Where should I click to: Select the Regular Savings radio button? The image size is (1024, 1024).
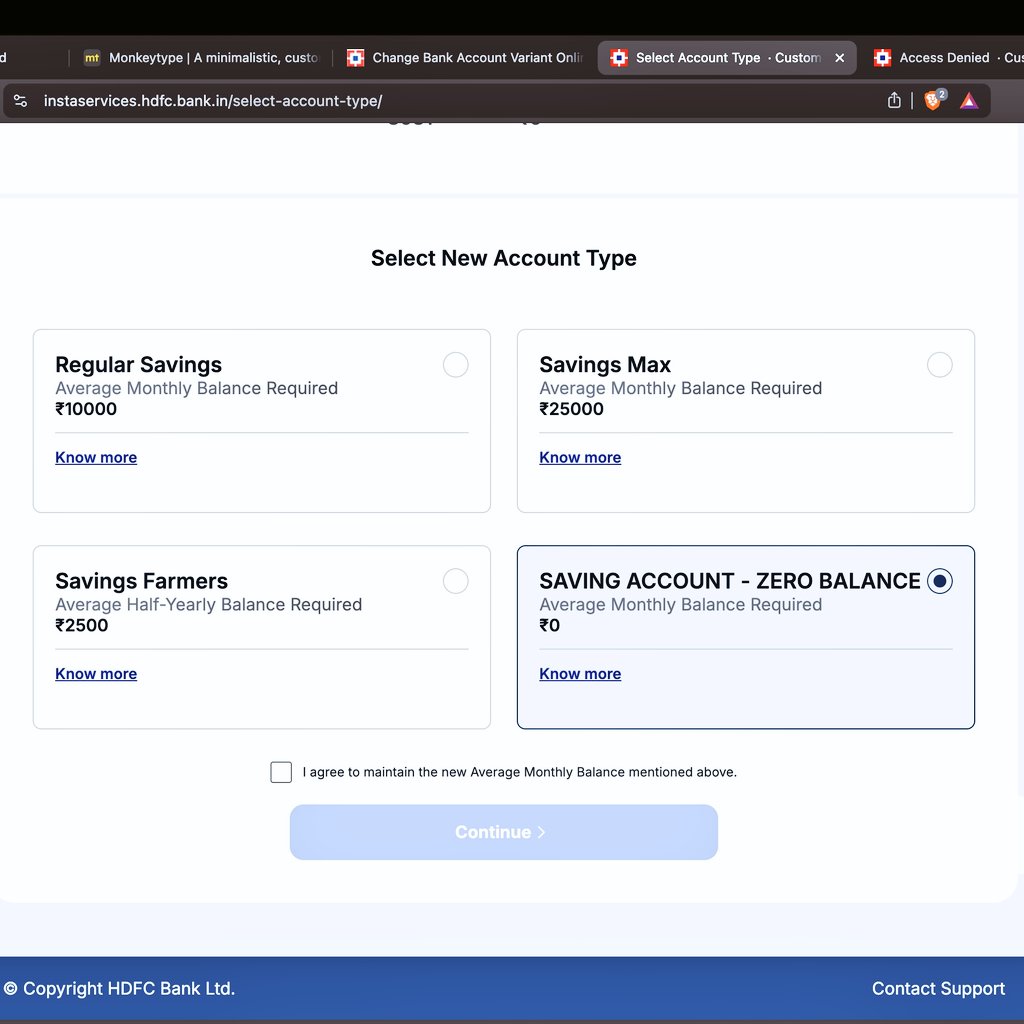(x=455, y=364)
